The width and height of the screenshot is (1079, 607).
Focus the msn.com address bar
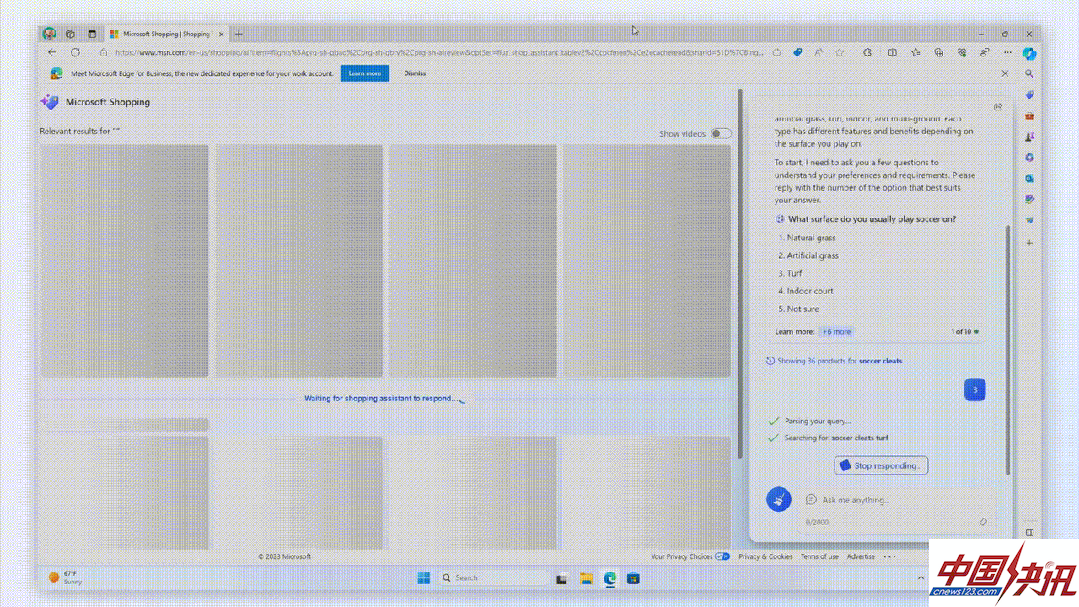[x=439, y=52]
